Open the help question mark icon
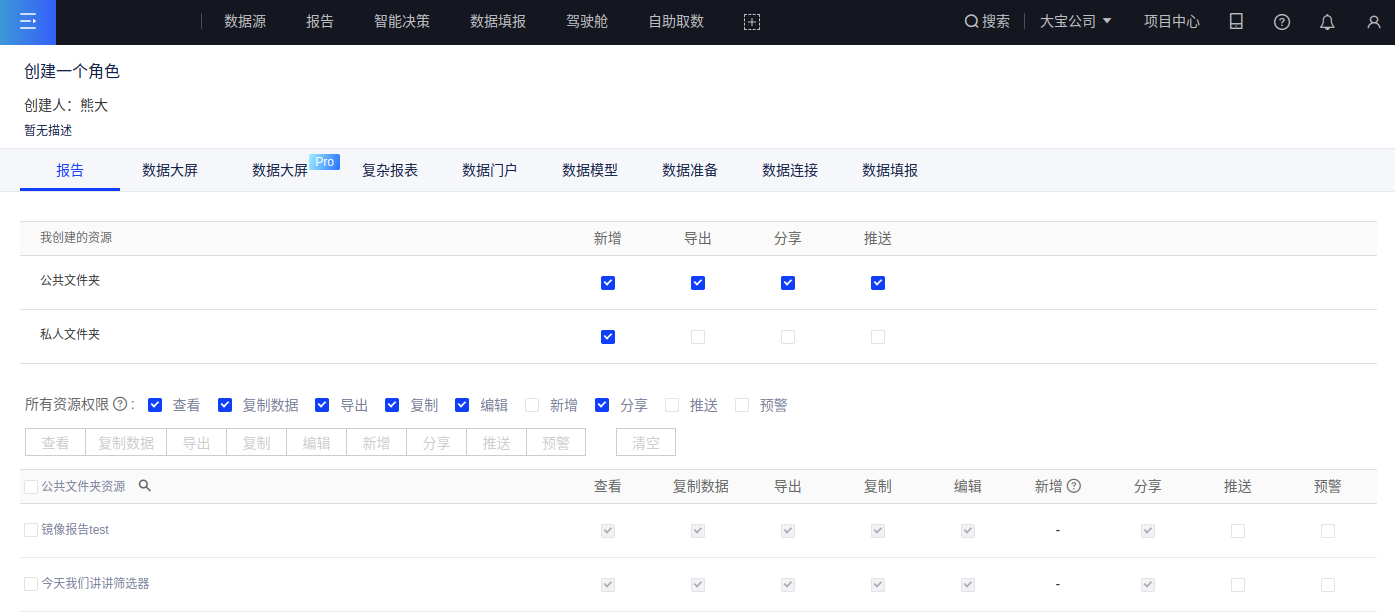The width and height of the screenshot is (1395, 612). tap(1282, 22)
